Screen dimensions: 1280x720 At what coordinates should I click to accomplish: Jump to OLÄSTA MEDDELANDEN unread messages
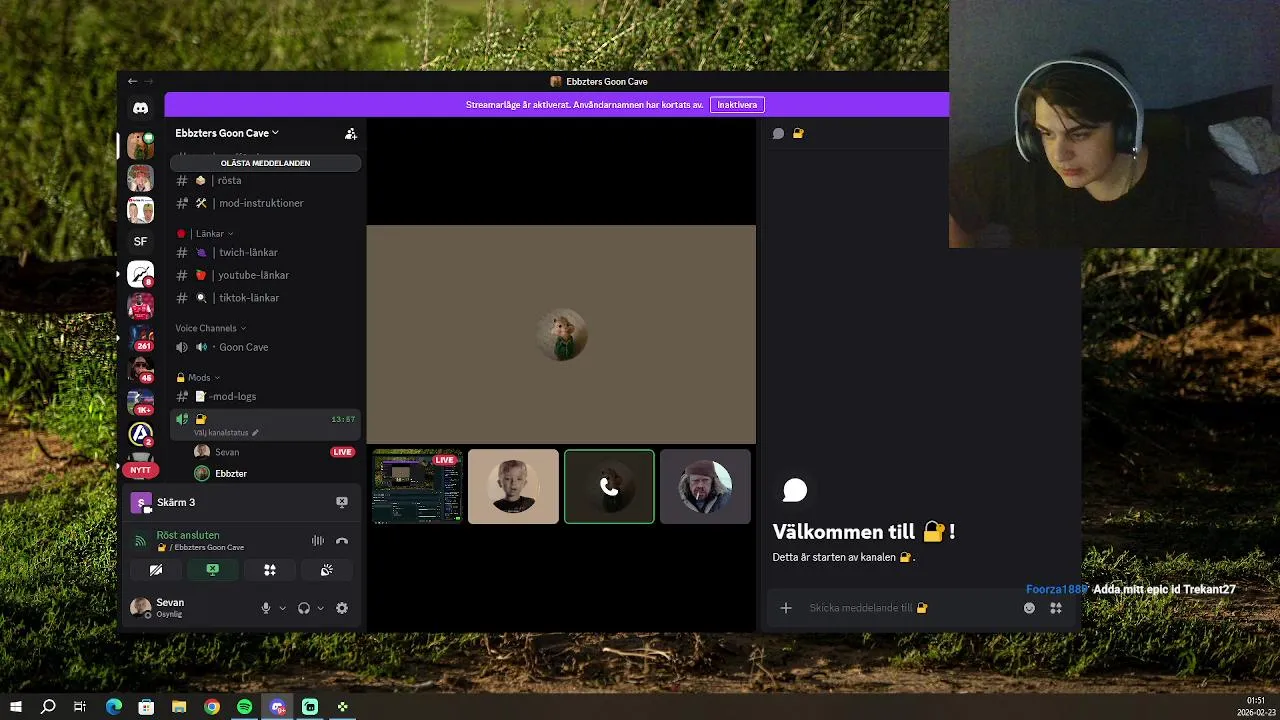pos(265,163)
